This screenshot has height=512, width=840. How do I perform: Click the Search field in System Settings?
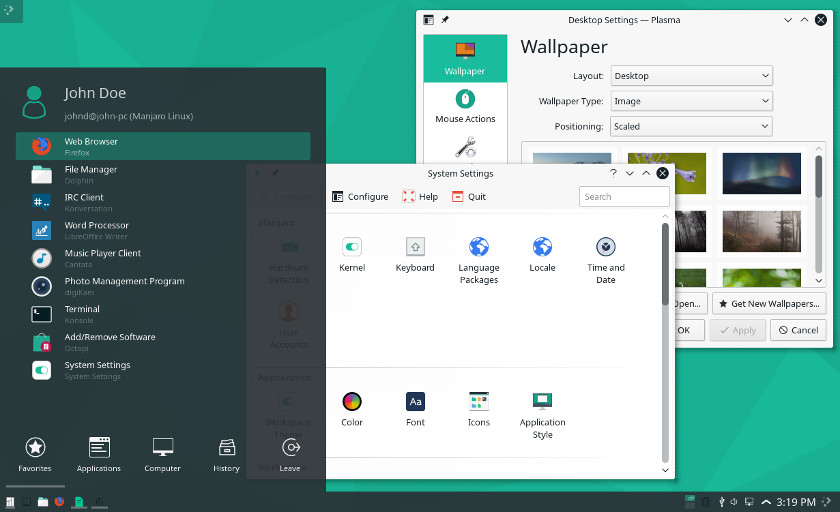[x=624, y=197]
